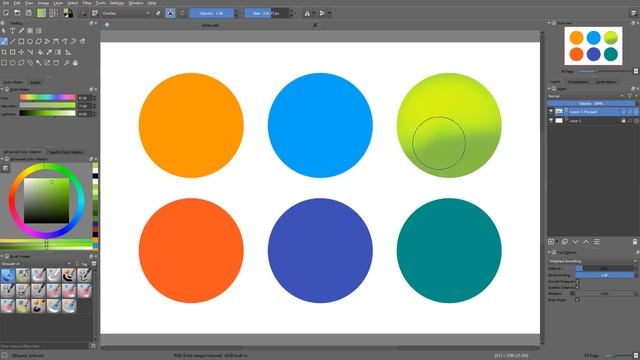Adjust the brush Size slider
Image resolution: width=640 pixels, height=360 pixels.
(267, 13)
